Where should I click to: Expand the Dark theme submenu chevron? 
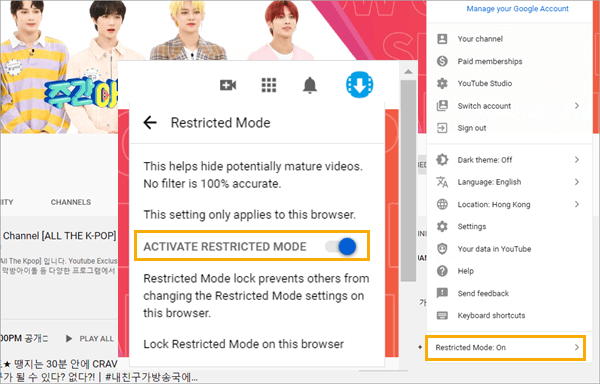[577, 159]
